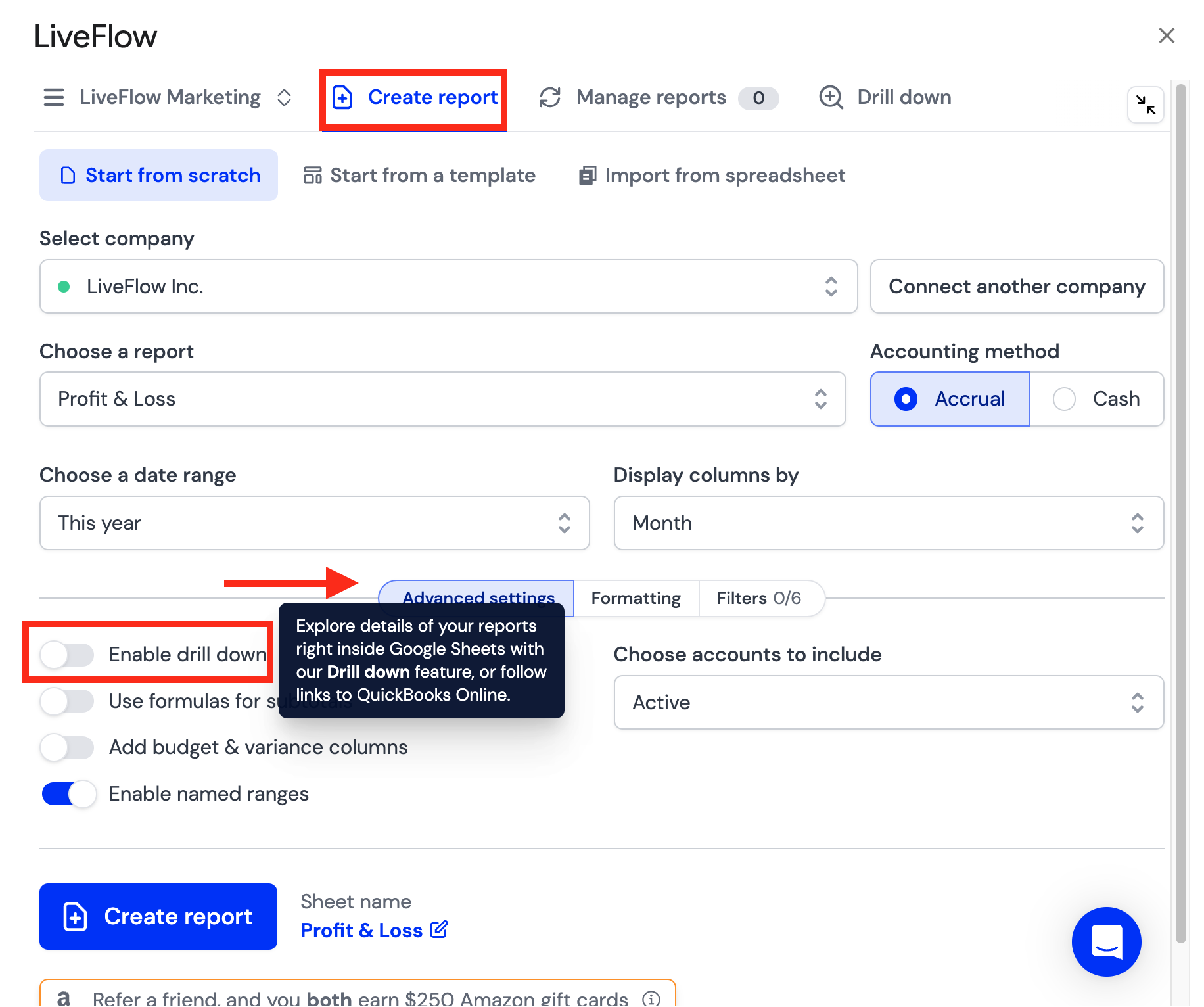Image resolution: width=1204 pixels, height=1007 pixels.
Task: Open the Formatting tab
Action: click(636, 598)
